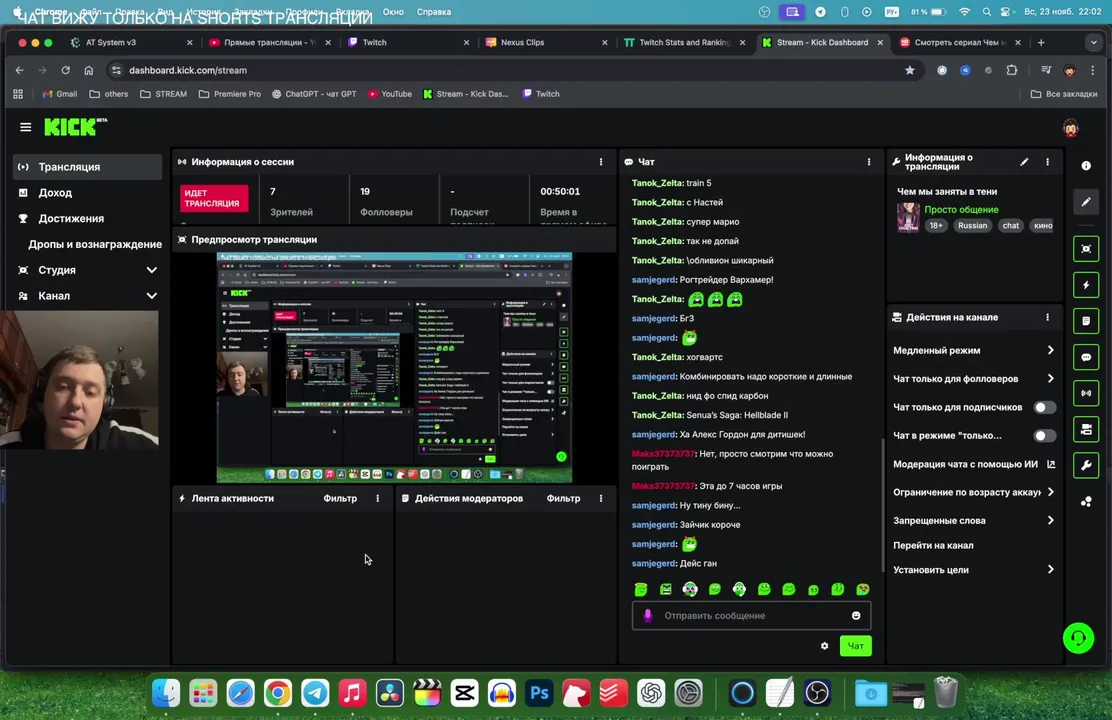
Task: Reload the dashboard page
Action: point(65,70)
